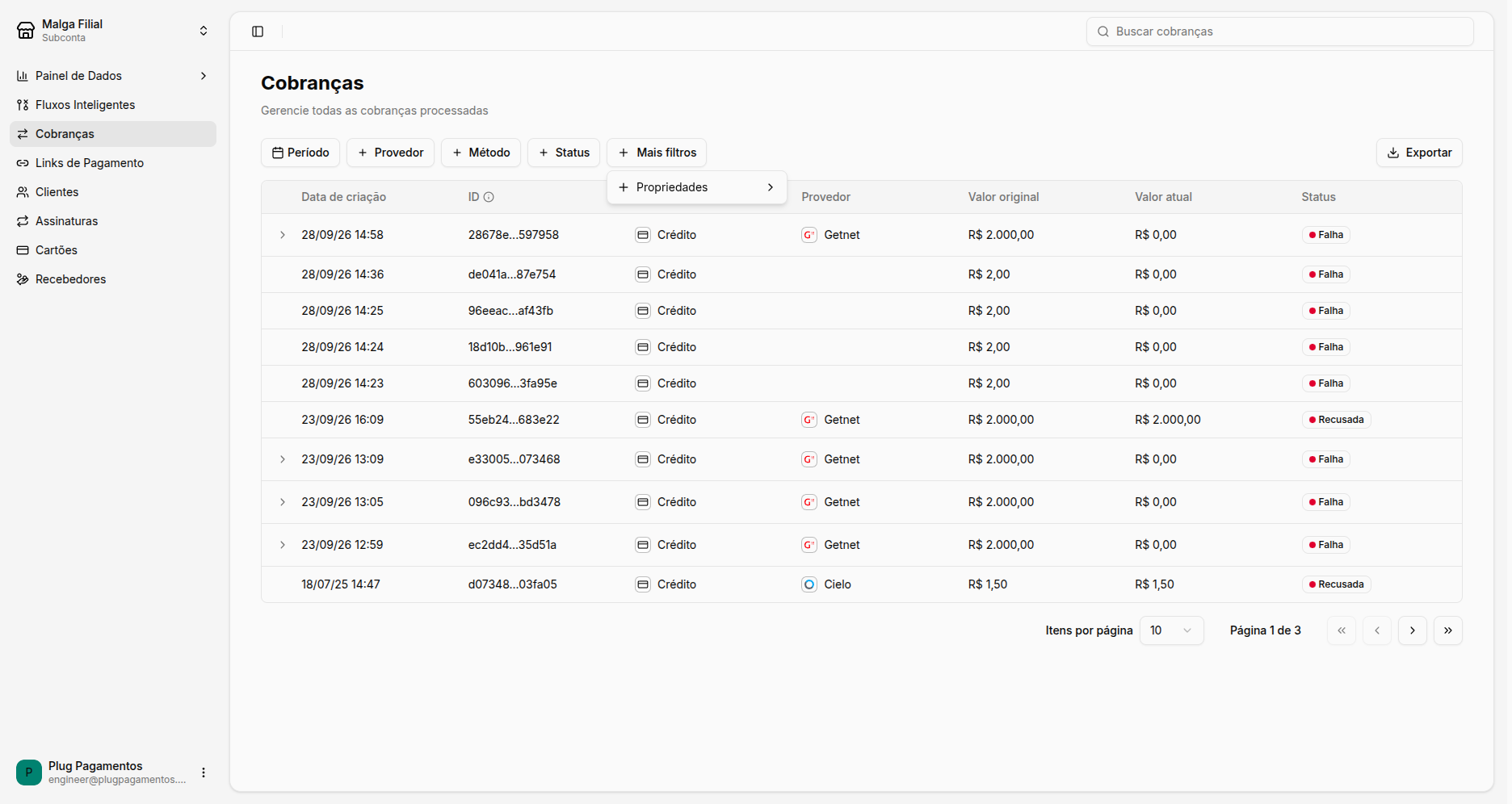Viewport: 1512px width, 804px height.
Task: Open Propriedades filter submenu
Action: [x=696, y=187]
